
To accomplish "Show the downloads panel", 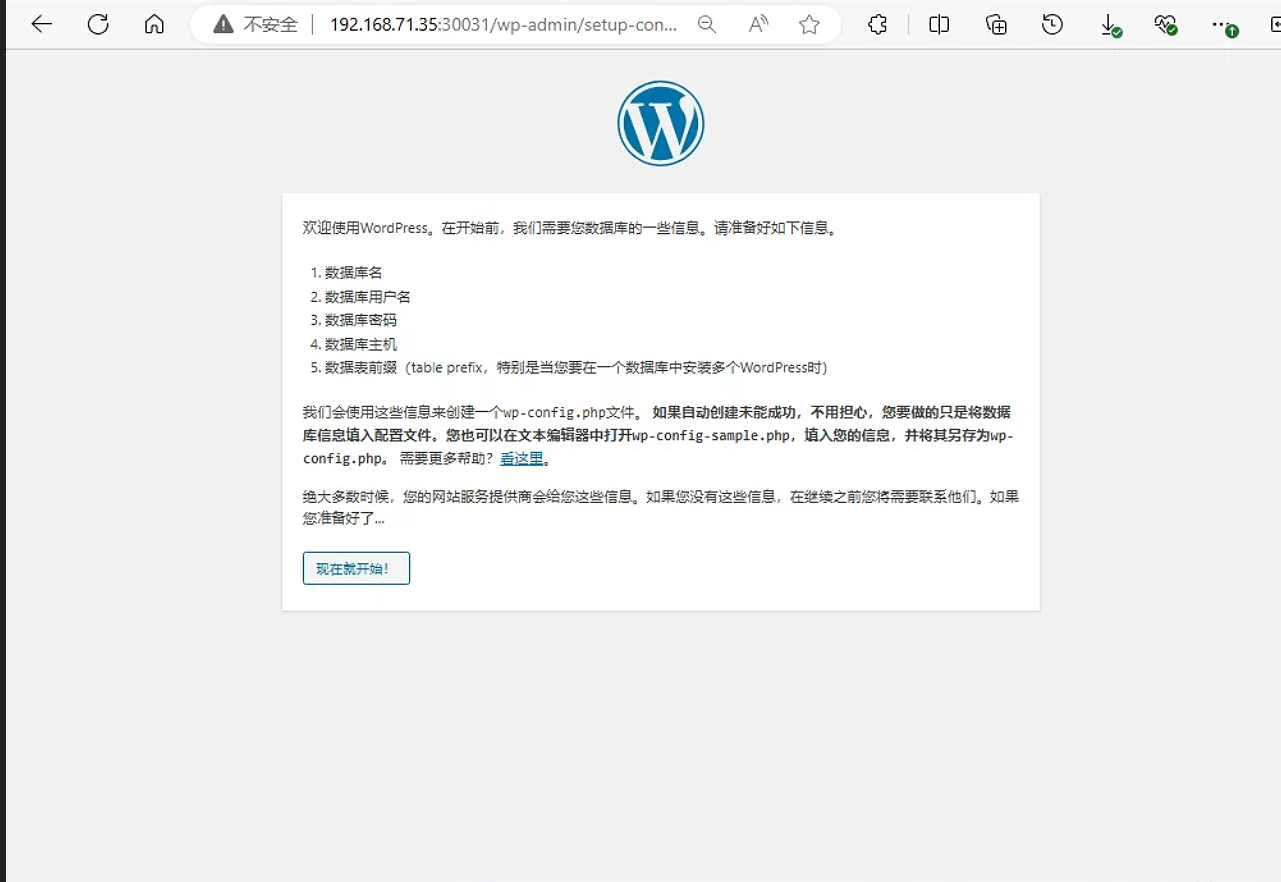I will 1110,26.
